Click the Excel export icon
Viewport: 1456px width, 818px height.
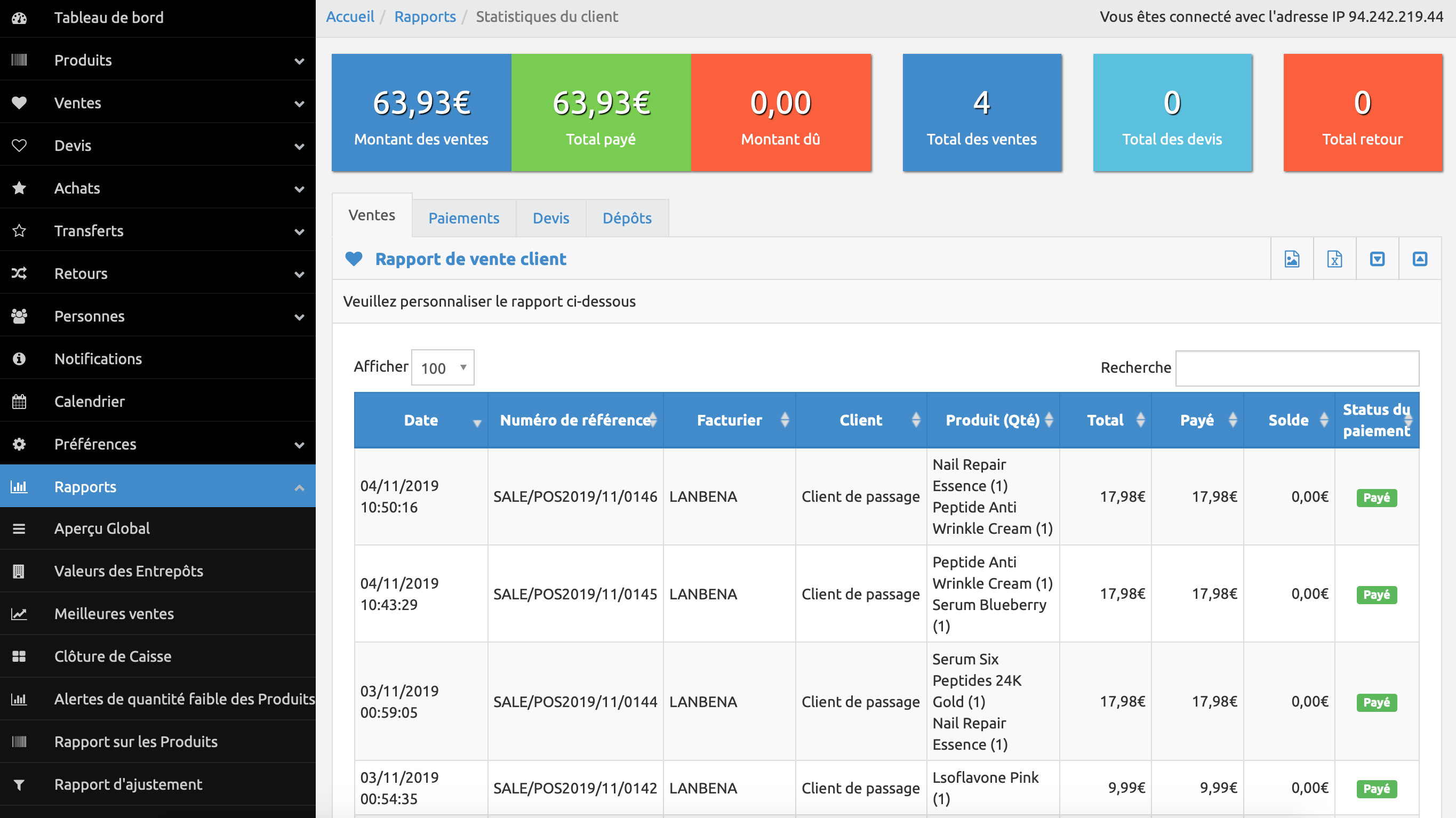1334,259
